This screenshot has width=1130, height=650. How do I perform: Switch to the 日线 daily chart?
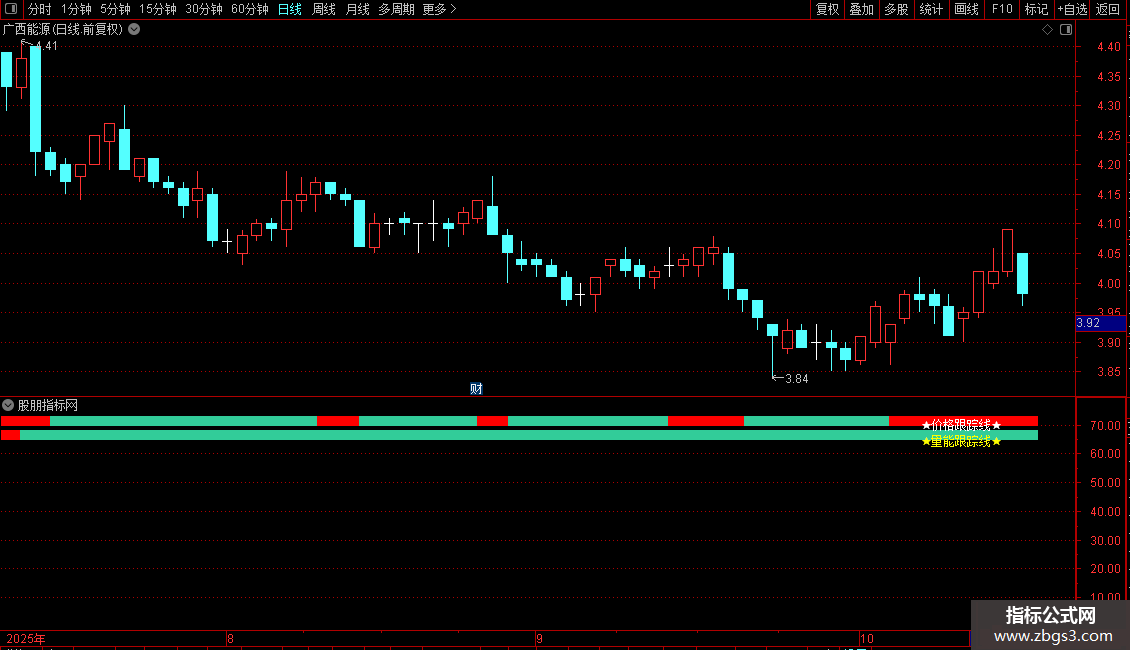click(x=290, y=9)
